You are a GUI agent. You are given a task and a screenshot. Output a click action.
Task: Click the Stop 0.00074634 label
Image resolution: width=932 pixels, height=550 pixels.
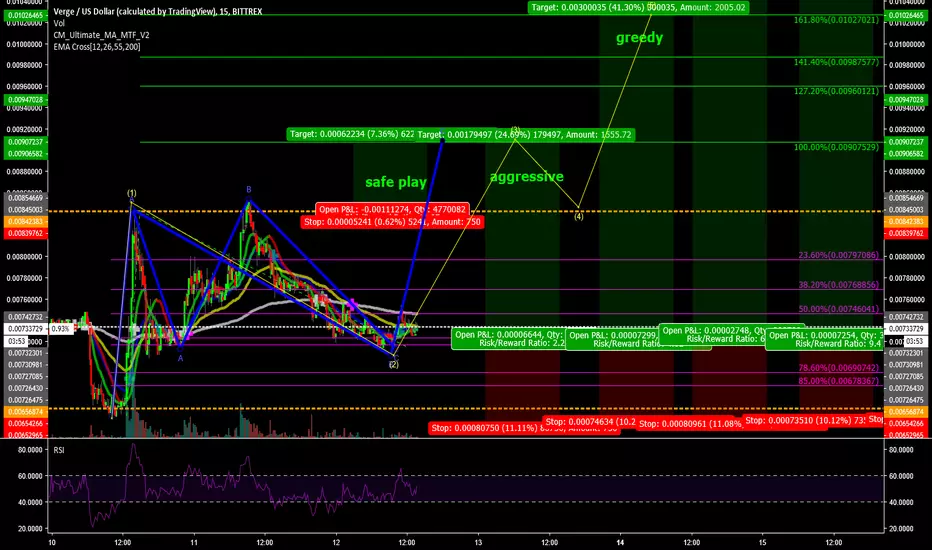pos(590,422)
